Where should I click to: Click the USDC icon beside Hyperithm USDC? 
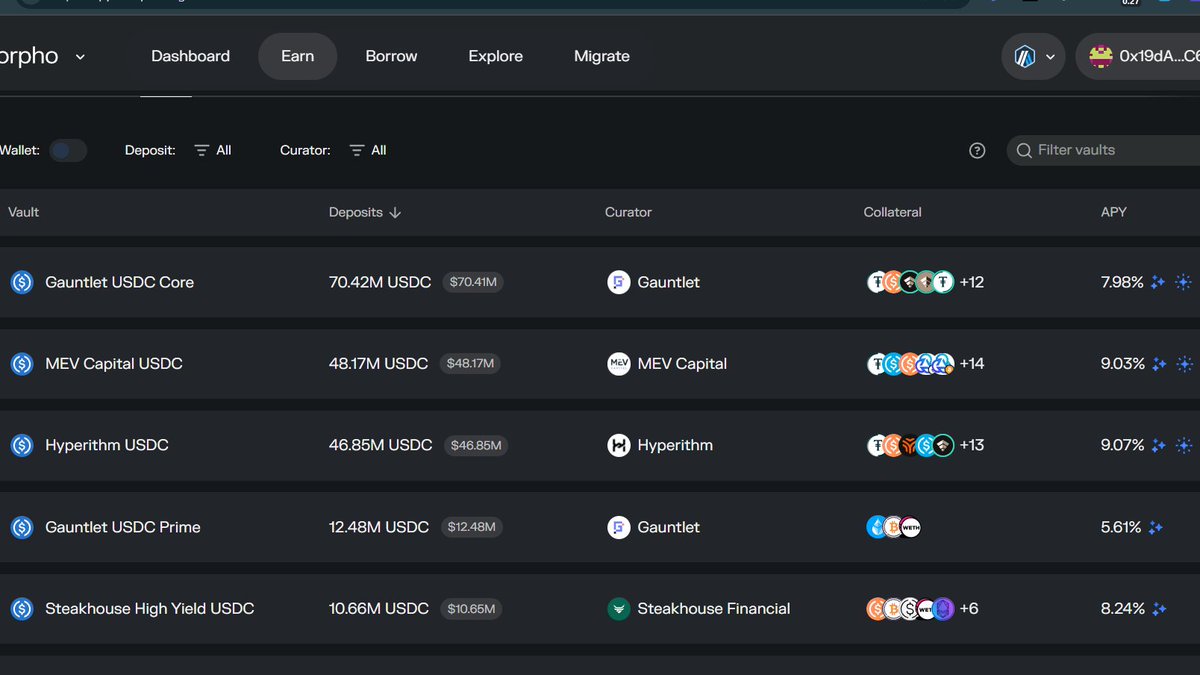click(22, 445)
